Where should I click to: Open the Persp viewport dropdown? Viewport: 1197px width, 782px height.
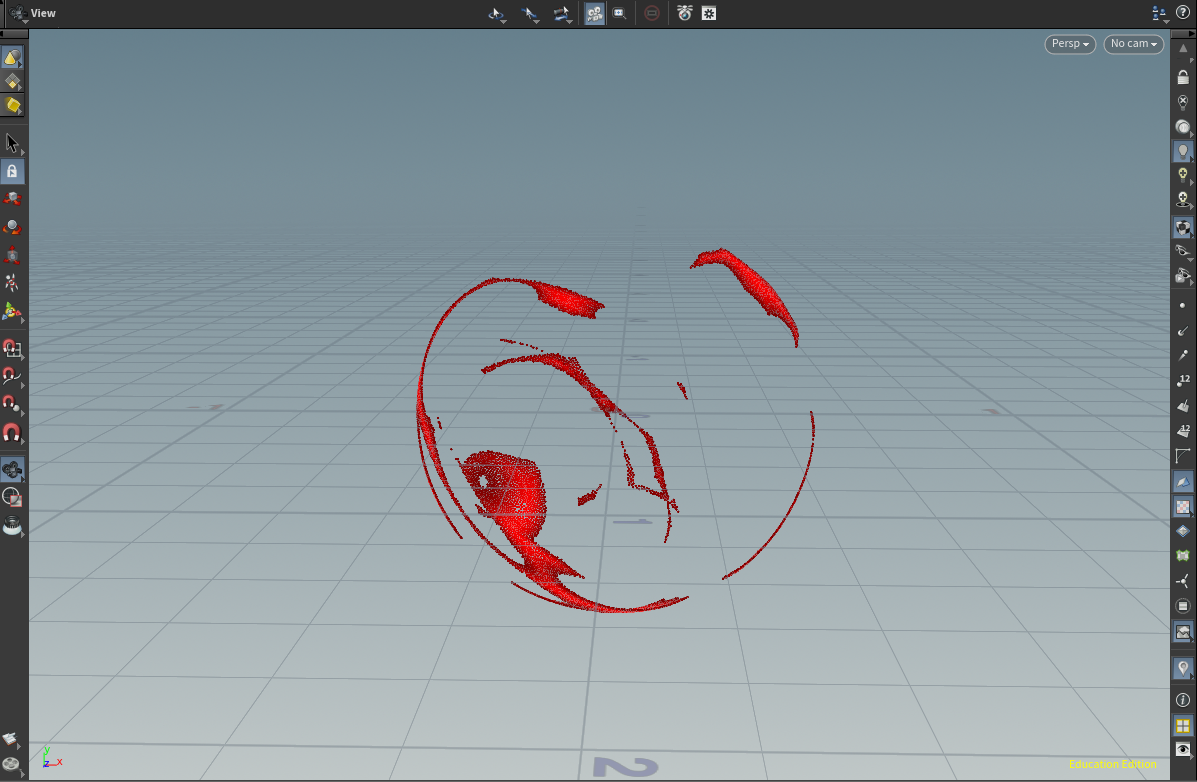(x=1070, y=44)
